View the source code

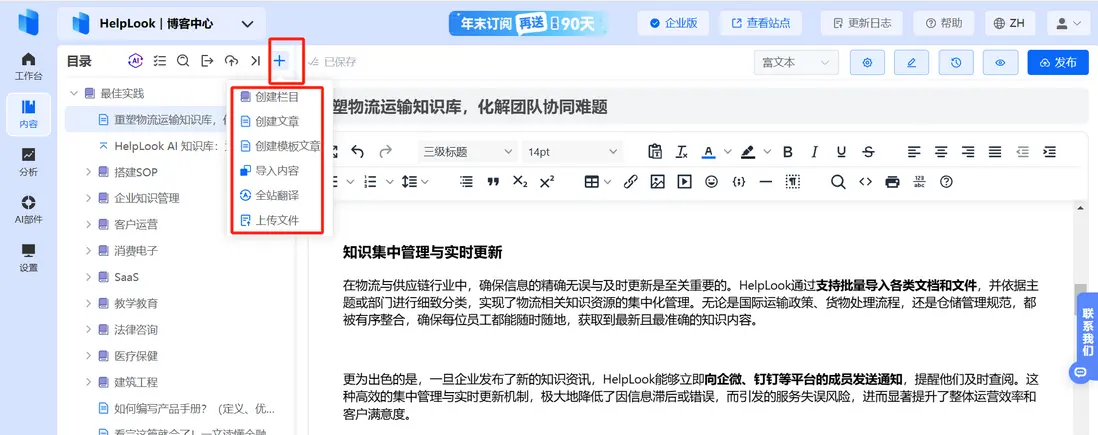[x=866, y=181]
